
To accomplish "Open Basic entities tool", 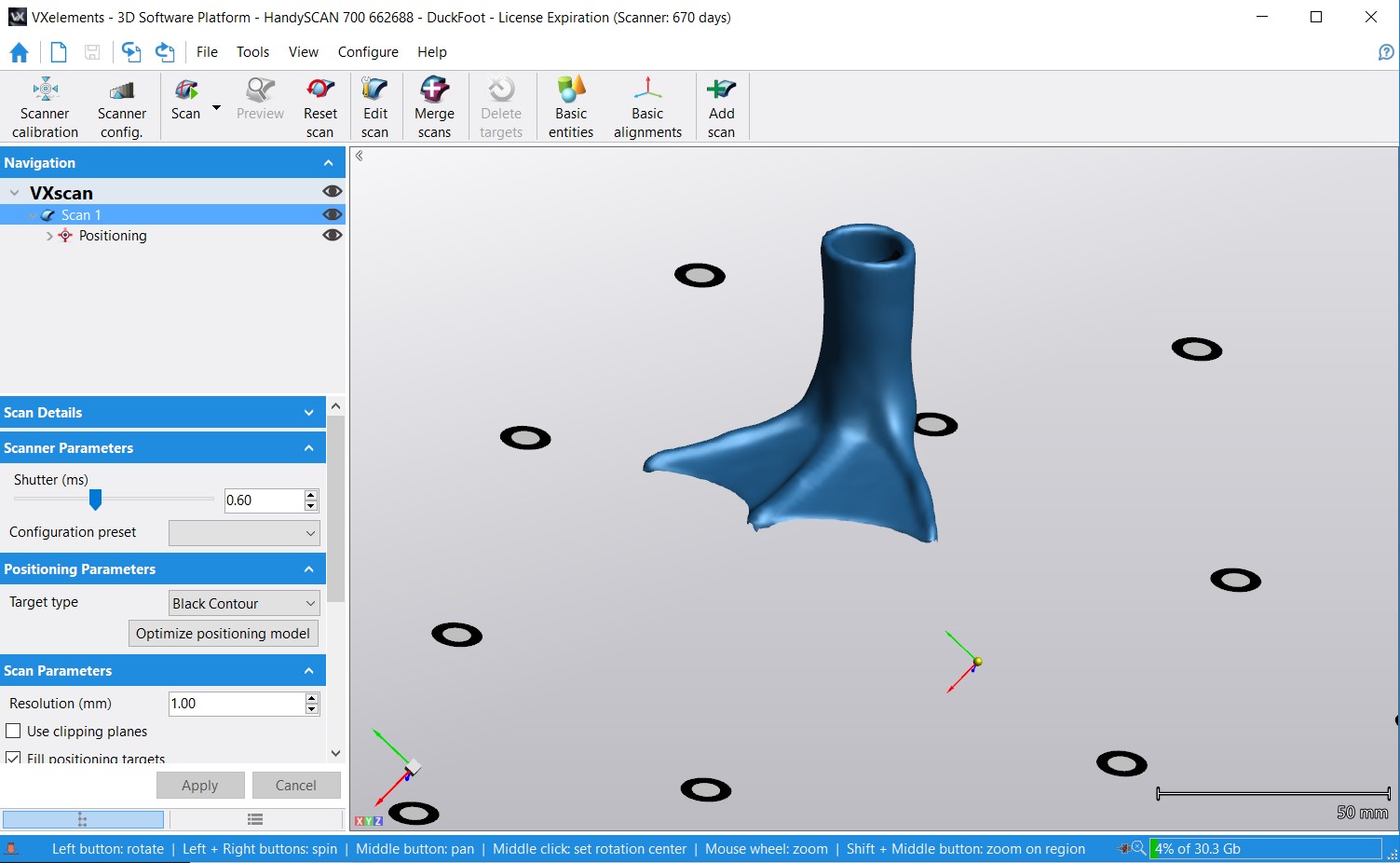I will point(571,107).
